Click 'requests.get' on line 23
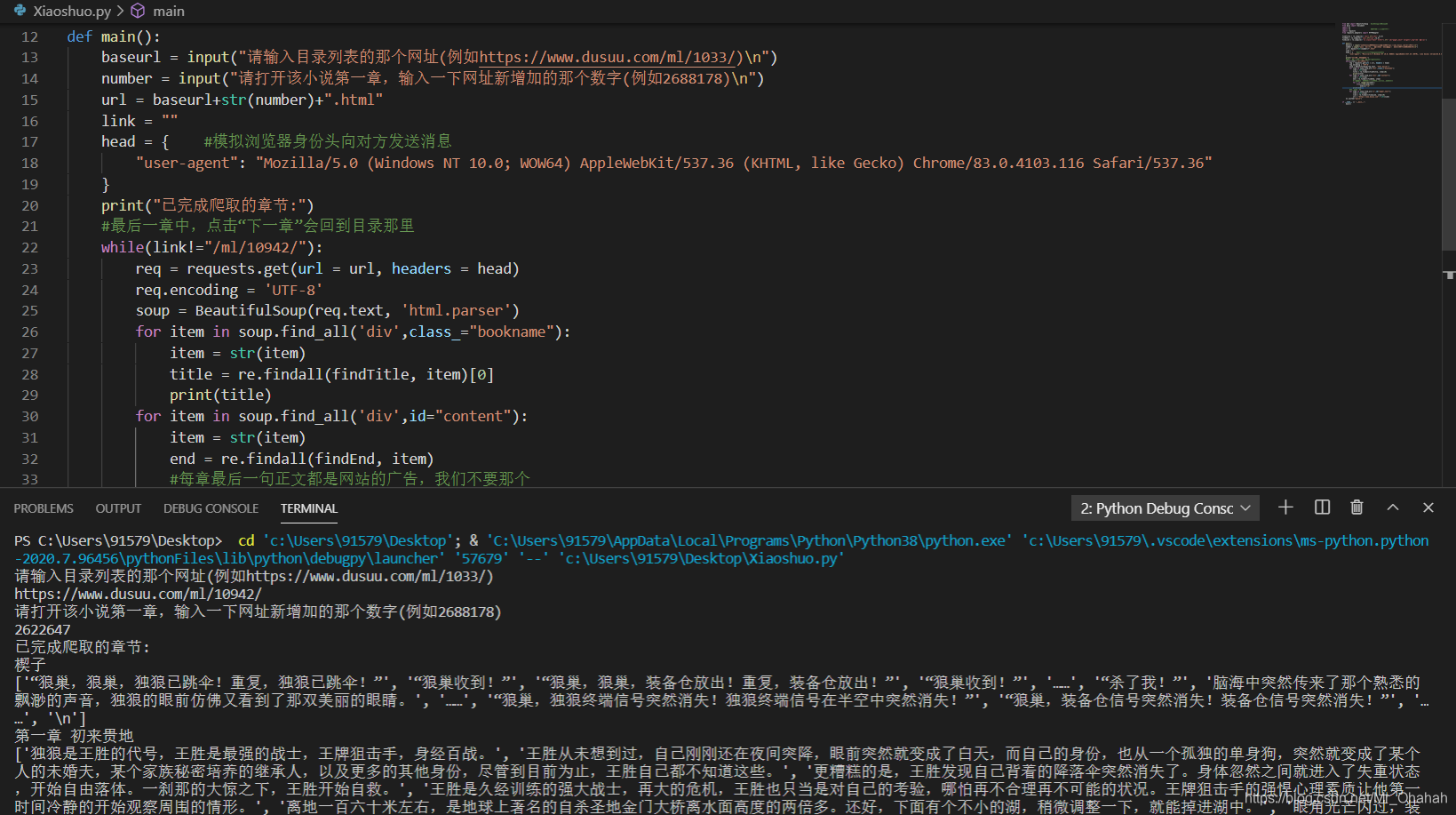Image resolution: width=1456 pixels, height=815 pixels. pyautogui.click(x=238, y=268)
